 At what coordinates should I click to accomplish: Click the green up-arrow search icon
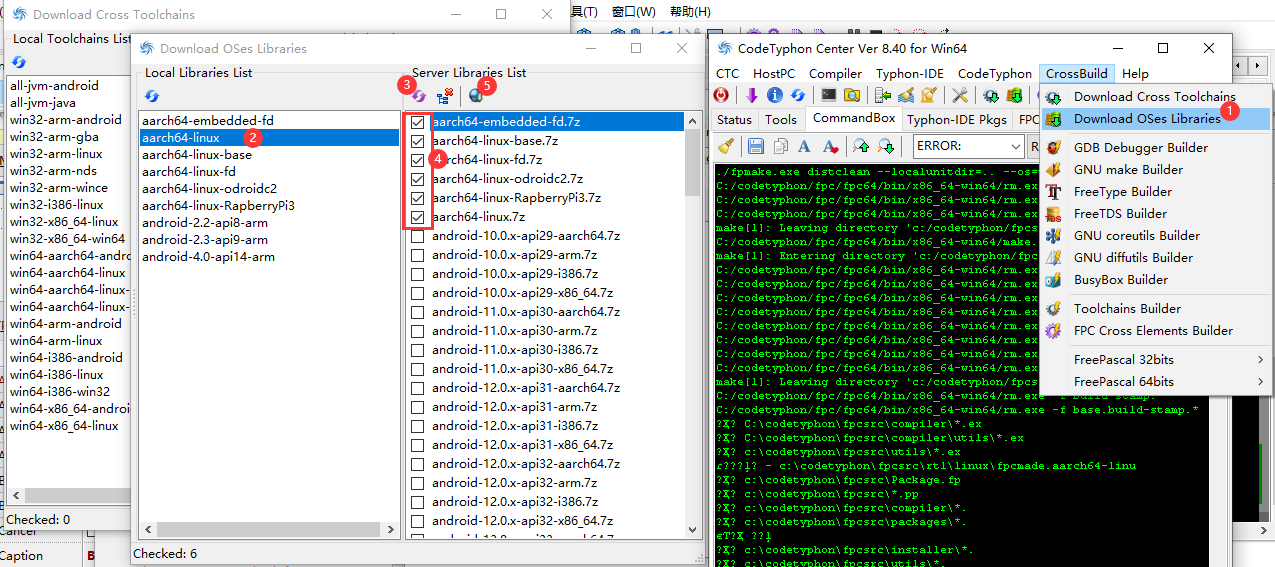point(861,146)
